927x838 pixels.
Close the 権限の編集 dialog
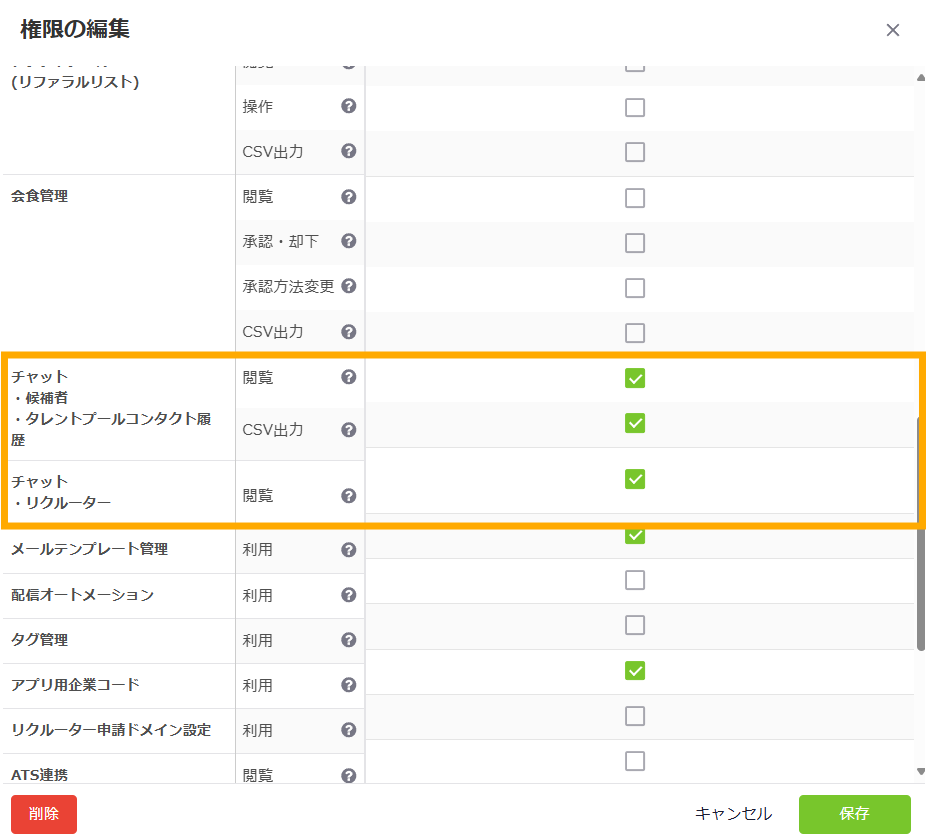pos(893,30)
